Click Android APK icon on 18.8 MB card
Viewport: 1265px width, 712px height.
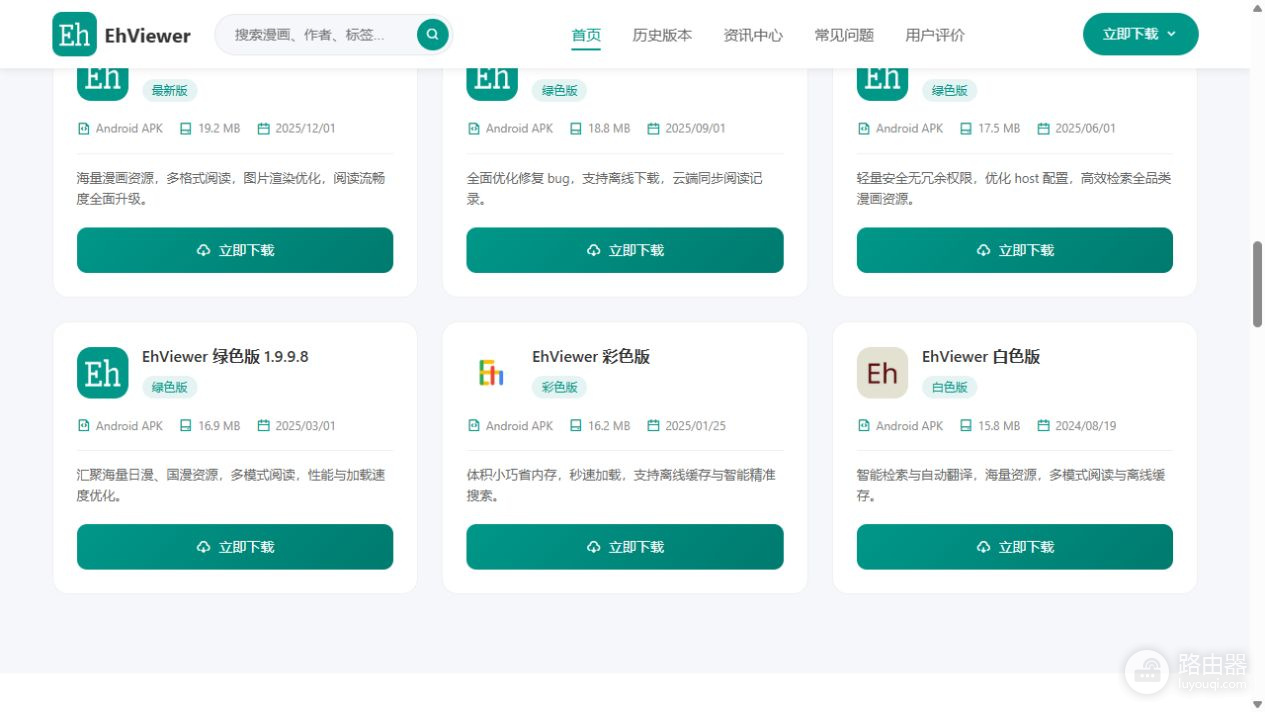pos(474,128)
